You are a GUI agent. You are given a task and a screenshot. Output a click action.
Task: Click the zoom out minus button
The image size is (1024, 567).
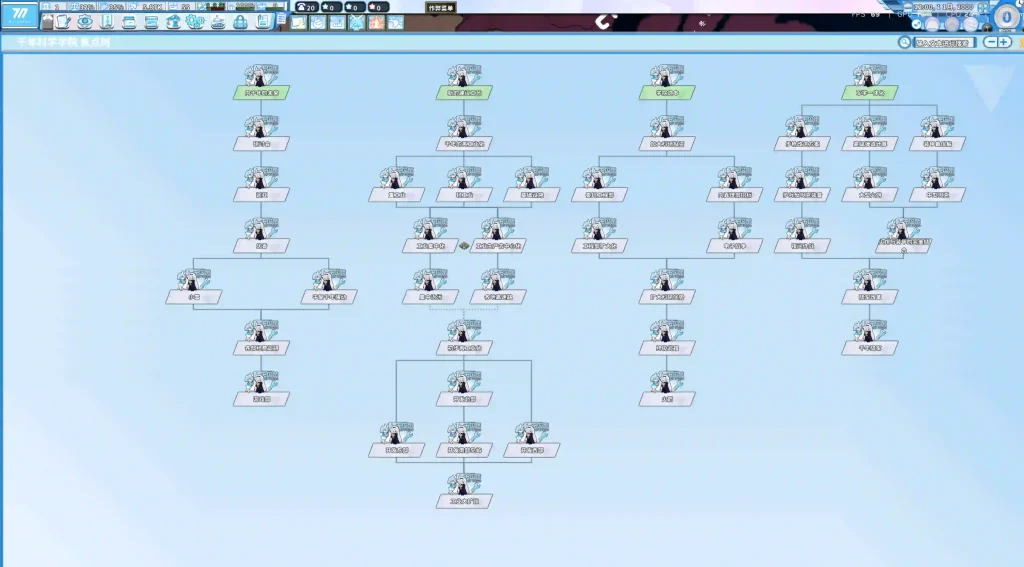pos(991,42)
